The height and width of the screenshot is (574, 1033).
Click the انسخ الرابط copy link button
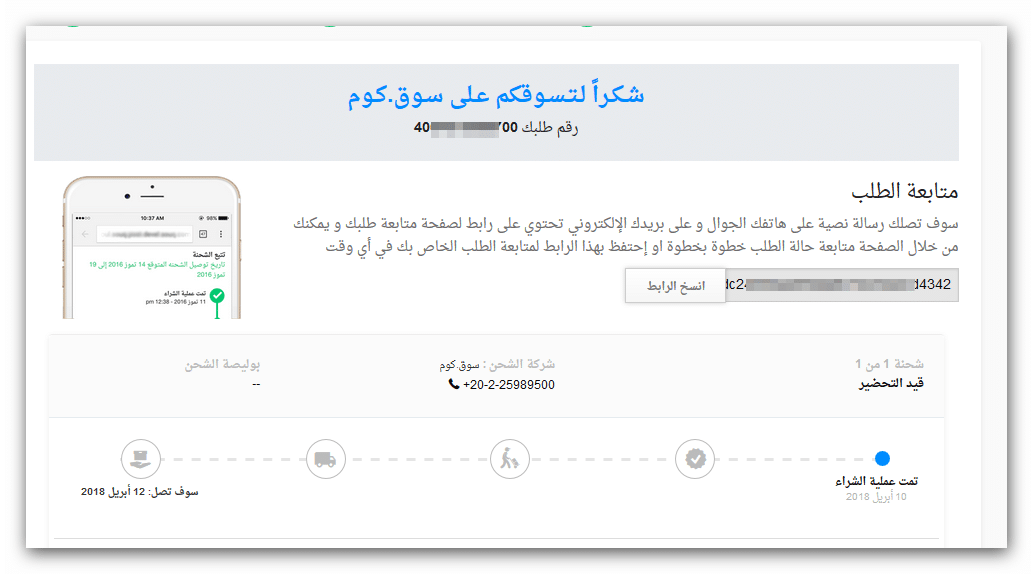(x=675, y=285)
